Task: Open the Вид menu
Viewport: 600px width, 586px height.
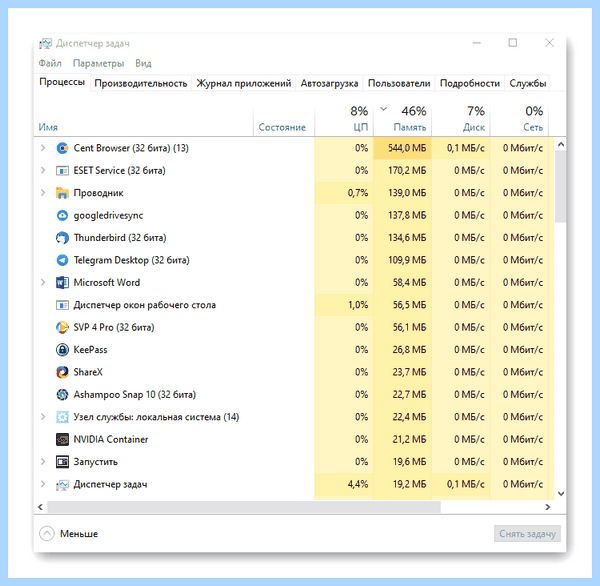Action: click(143, 63)
